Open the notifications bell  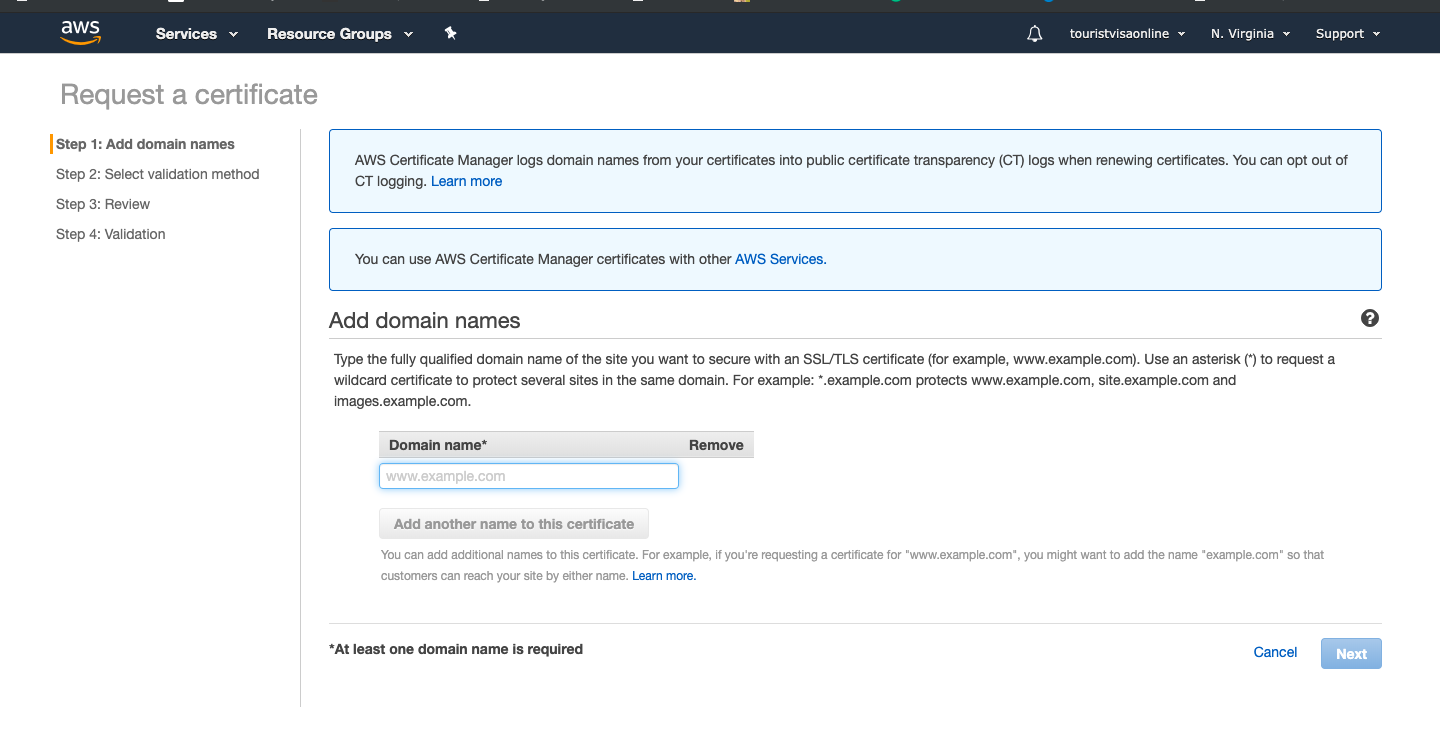click(x=1034, y=34)
